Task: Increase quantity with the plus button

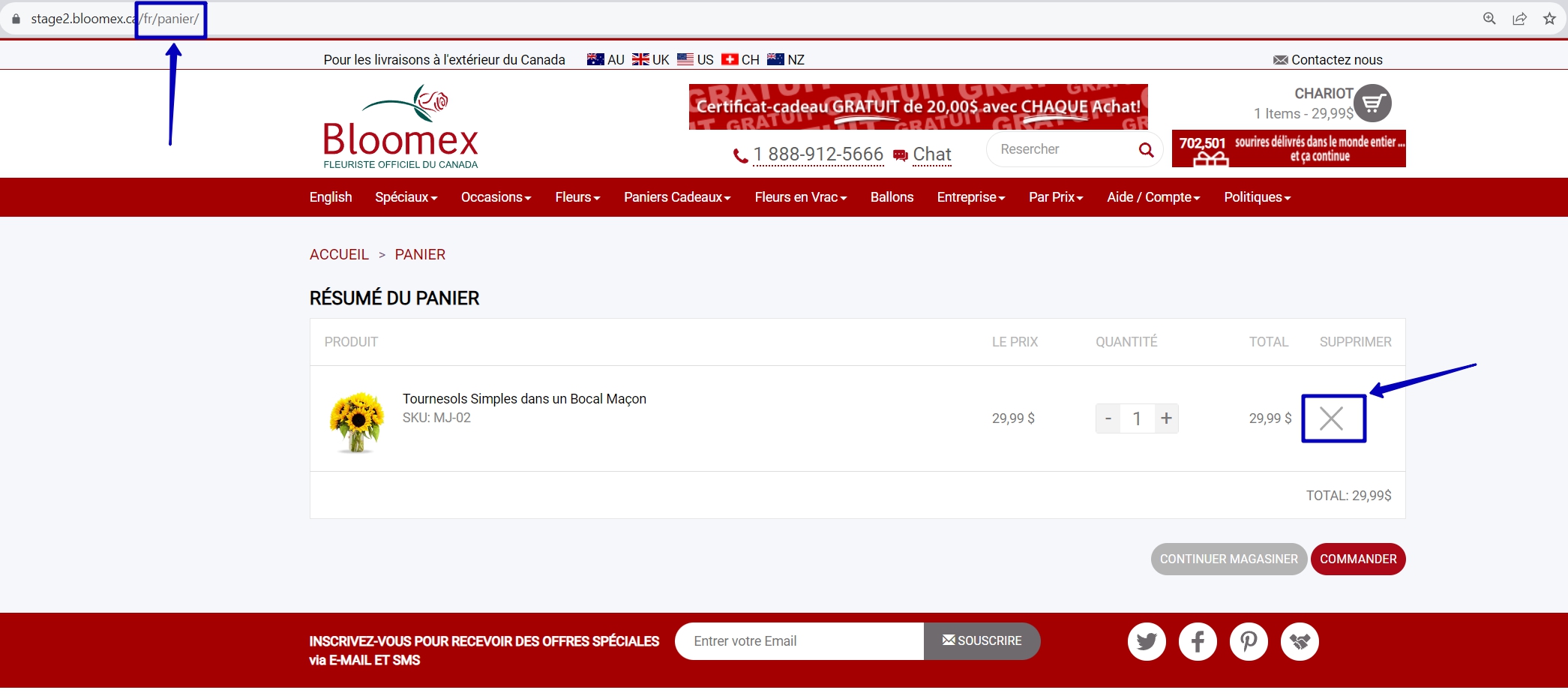Action: tap(1166, 418)
